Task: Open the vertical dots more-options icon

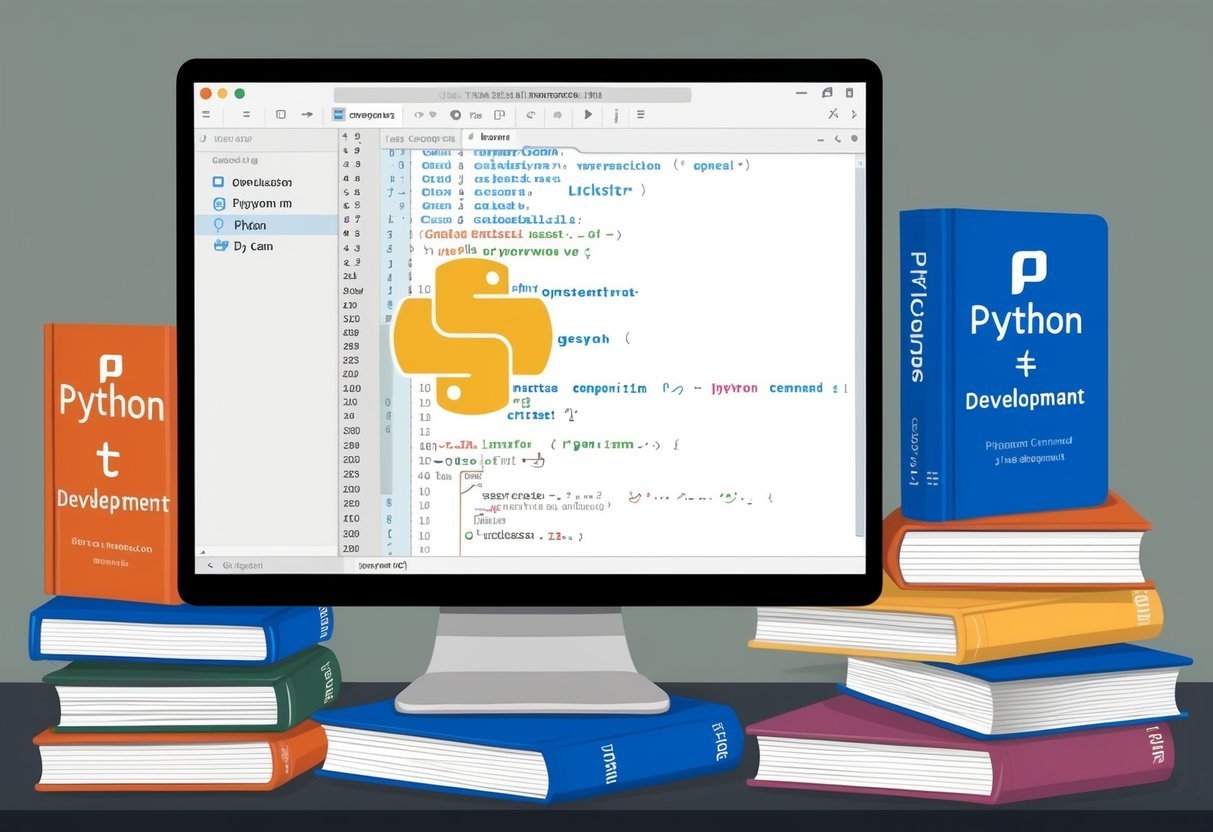Action: pos(616,115)
